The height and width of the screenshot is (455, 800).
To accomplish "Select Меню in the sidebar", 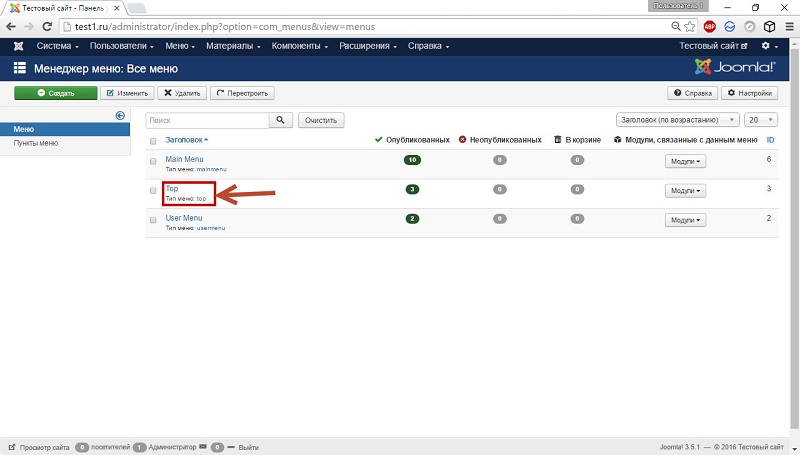I will 65,129.
